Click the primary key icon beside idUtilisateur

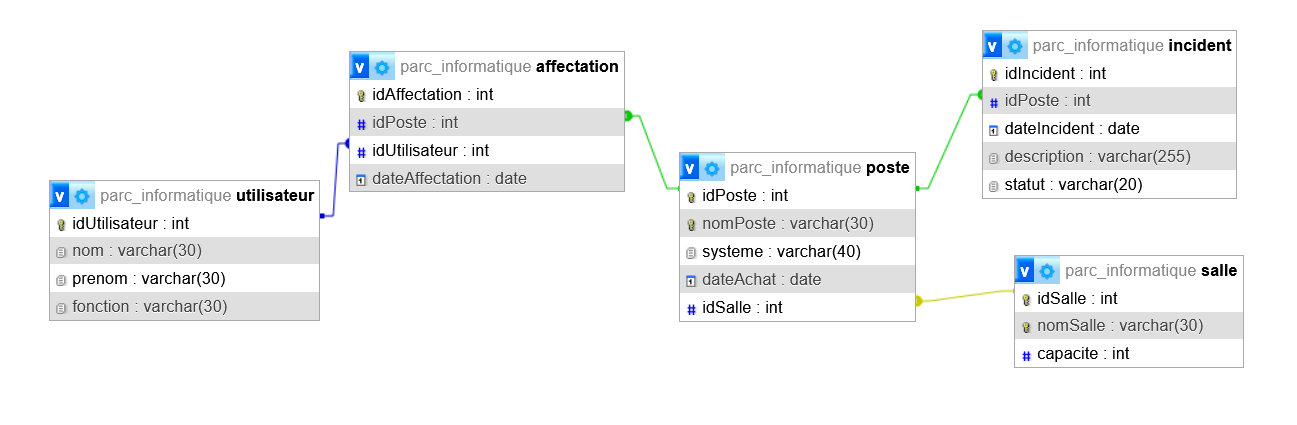click(61, 224)
